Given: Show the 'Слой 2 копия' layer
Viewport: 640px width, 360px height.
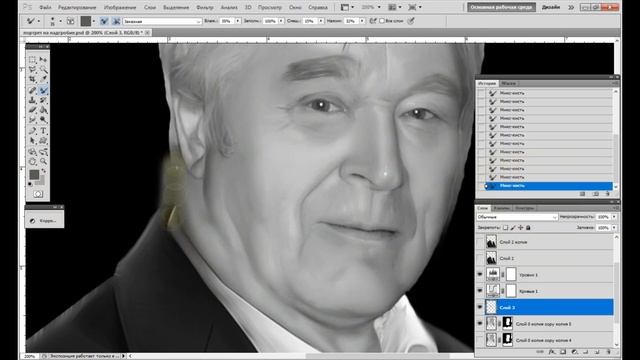Looking at the screenshot, I should [x=480, y=242].
